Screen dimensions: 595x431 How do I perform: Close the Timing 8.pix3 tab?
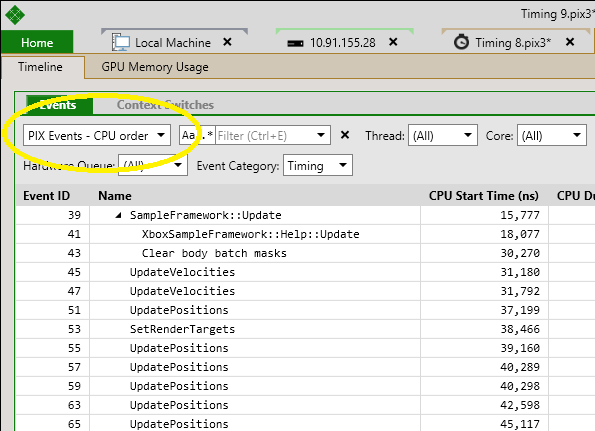point(570,42)
